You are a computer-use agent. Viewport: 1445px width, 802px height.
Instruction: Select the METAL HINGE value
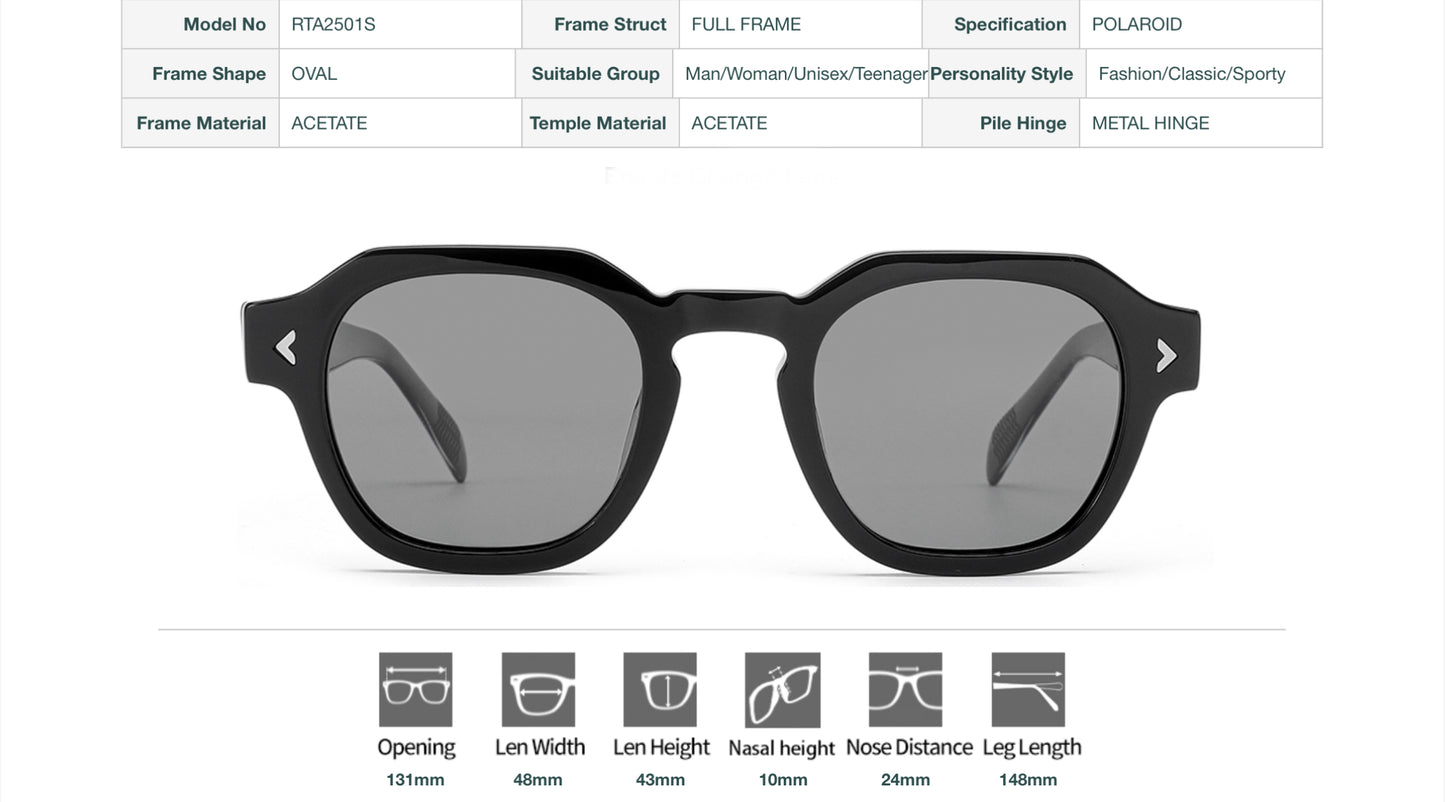[1151, 123]
